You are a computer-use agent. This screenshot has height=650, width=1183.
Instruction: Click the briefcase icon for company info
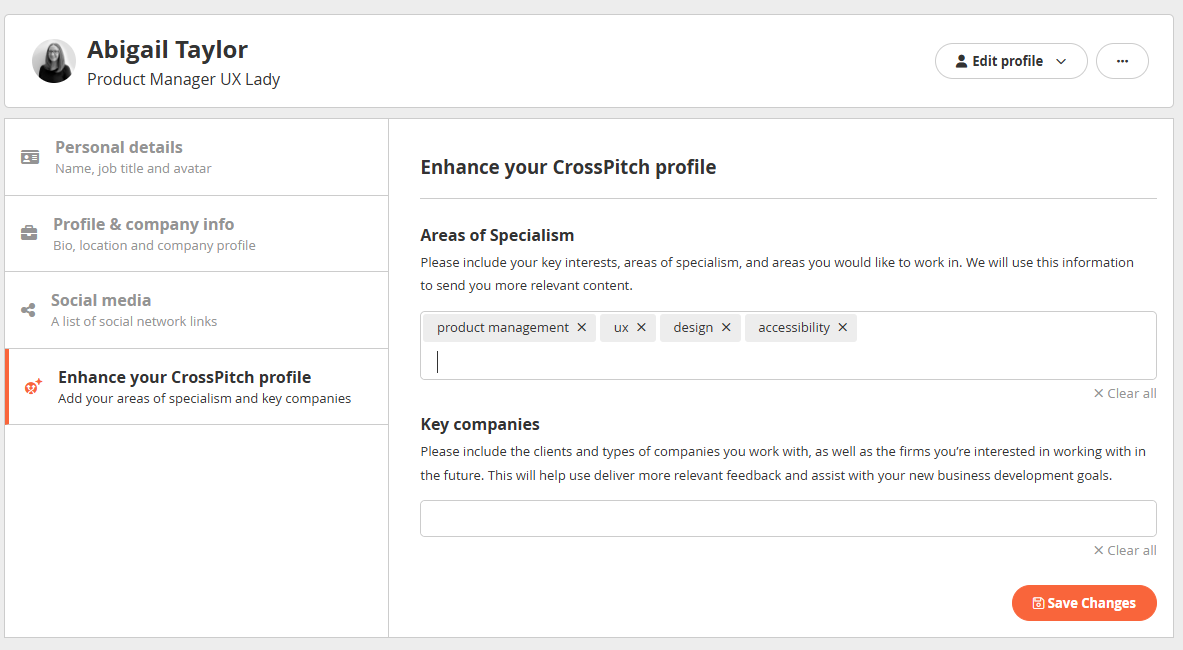29,233
